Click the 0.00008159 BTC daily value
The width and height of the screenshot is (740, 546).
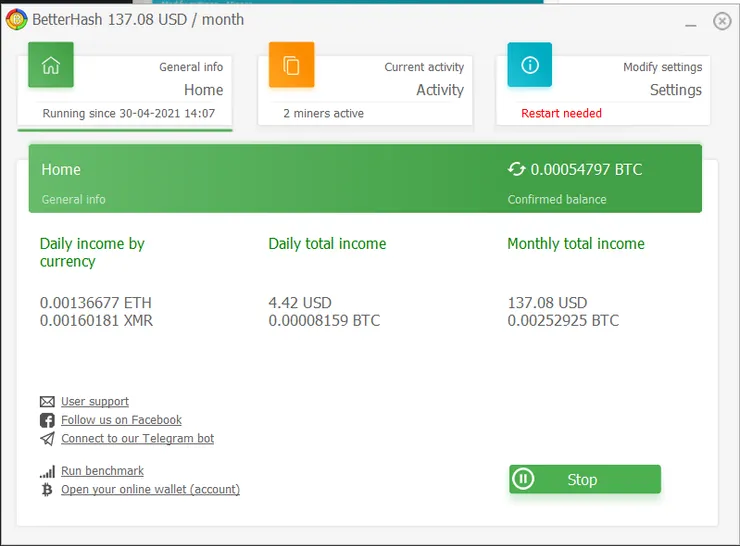324,320
